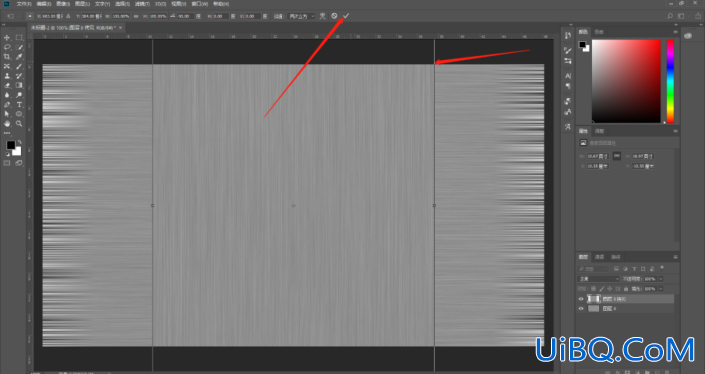Select the Hand tool
The width and height of the screenshot is (705, 374).
pos(7,124)
